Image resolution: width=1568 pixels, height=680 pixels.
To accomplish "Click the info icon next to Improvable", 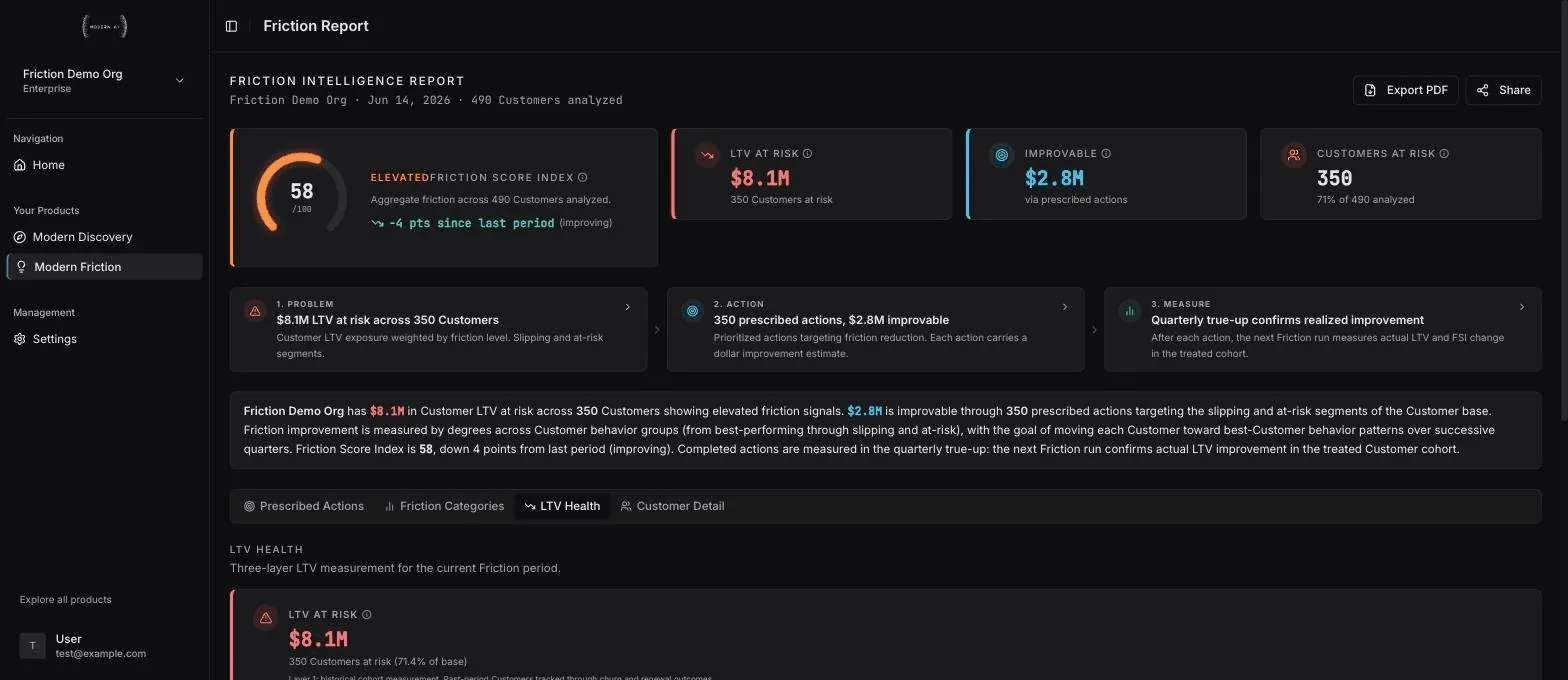I will (1106, 153).
